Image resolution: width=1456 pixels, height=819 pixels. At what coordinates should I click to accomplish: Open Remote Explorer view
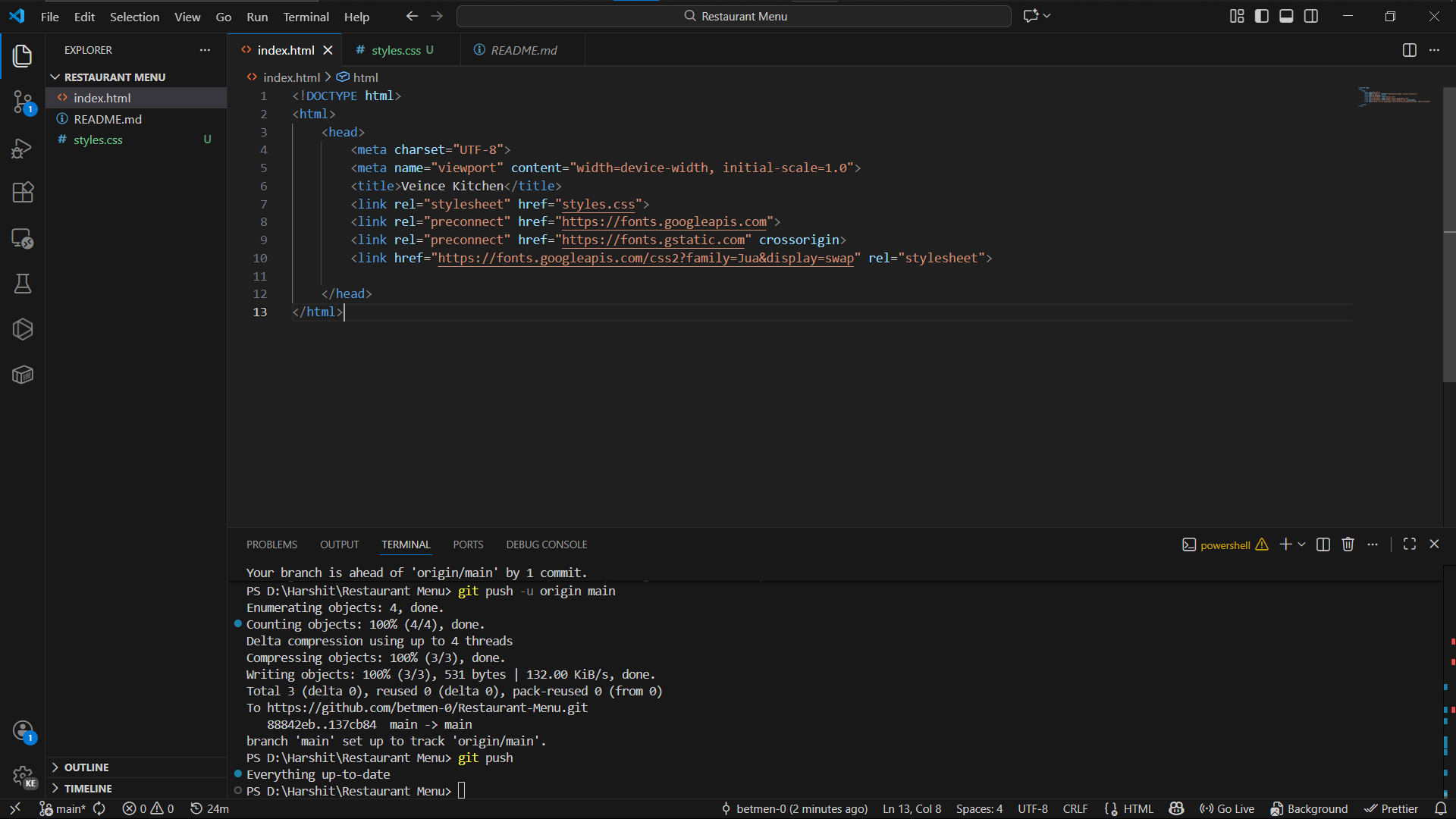(x=23, y=238)
